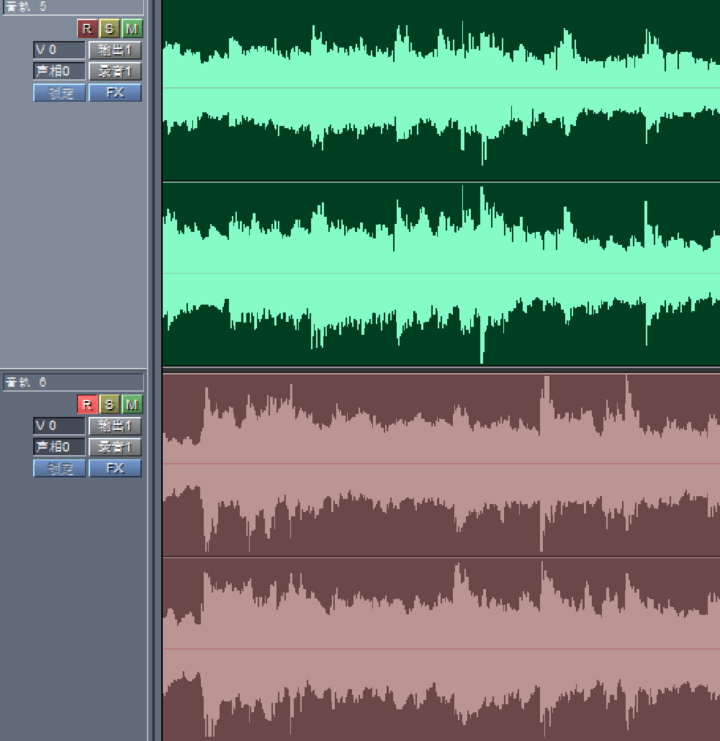Select the brown waveform clip in track 6
The height and width of the screenshot is (741, 720).
tap(441, 557)
